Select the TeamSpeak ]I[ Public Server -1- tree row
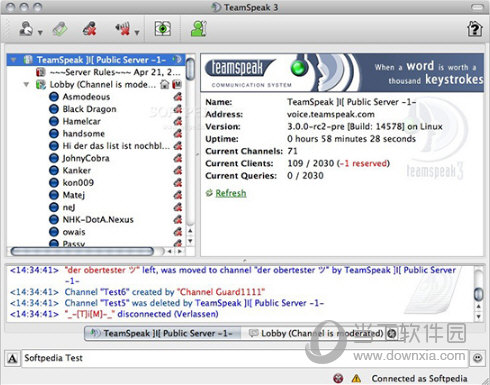490x385 pixels. tap(96, 60)
